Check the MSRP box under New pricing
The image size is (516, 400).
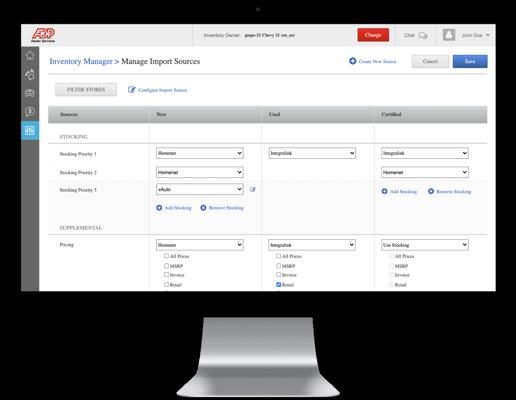(x=166, y=266)
